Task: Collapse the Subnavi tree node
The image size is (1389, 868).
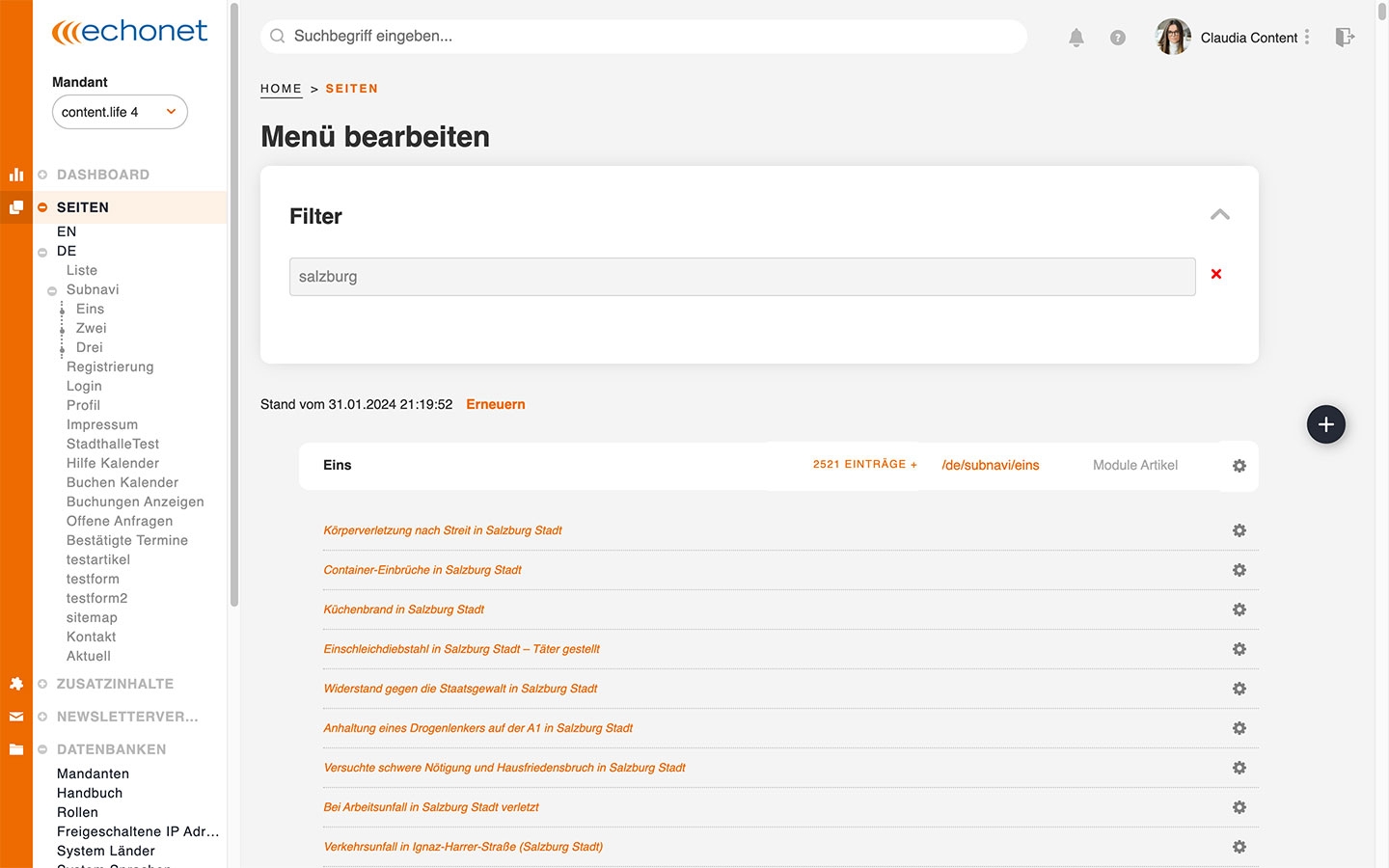Action: 52,290
